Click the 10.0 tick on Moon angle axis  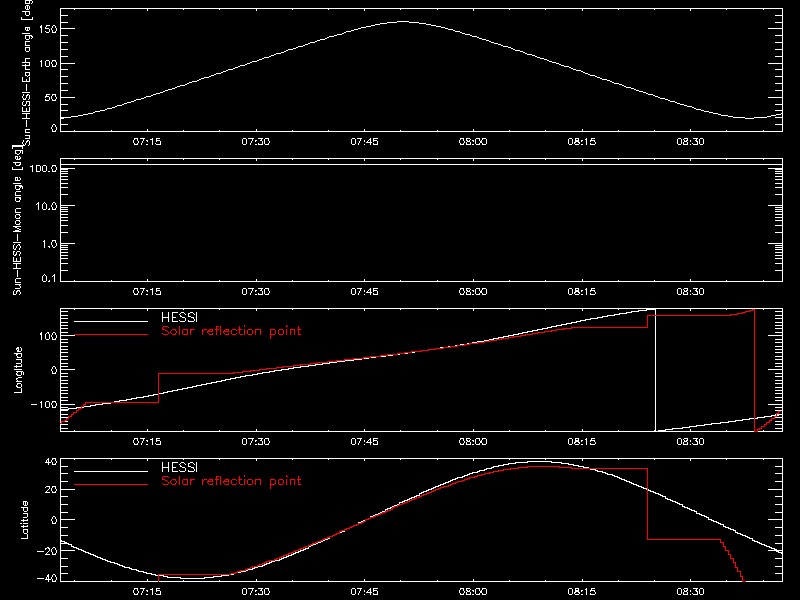click(x=46, y=207)
